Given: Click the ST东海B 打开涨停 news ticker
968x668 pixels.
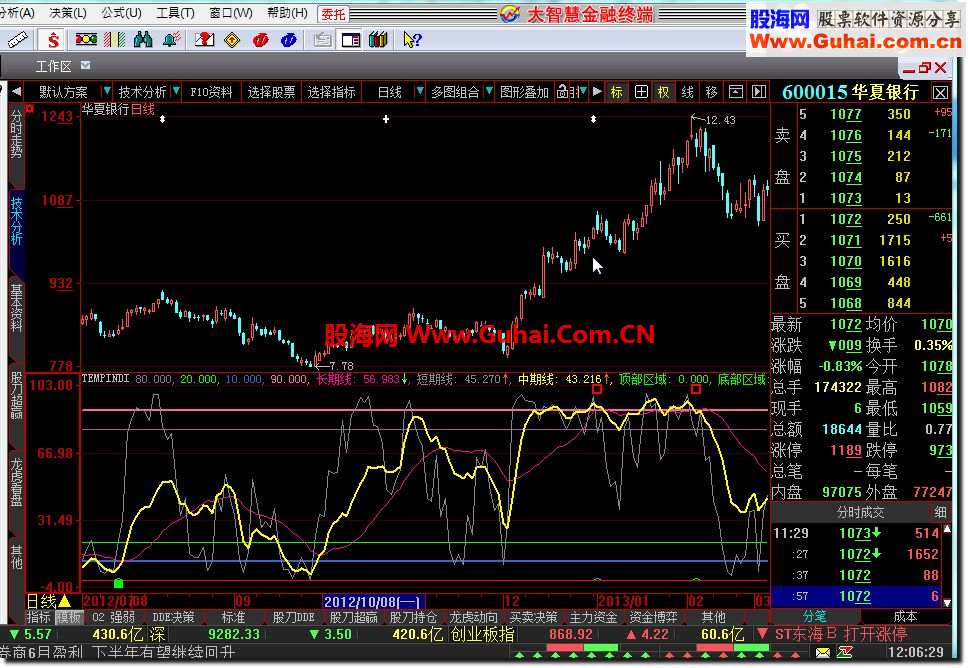Looking at the screenshot, I should coord(841,634).
